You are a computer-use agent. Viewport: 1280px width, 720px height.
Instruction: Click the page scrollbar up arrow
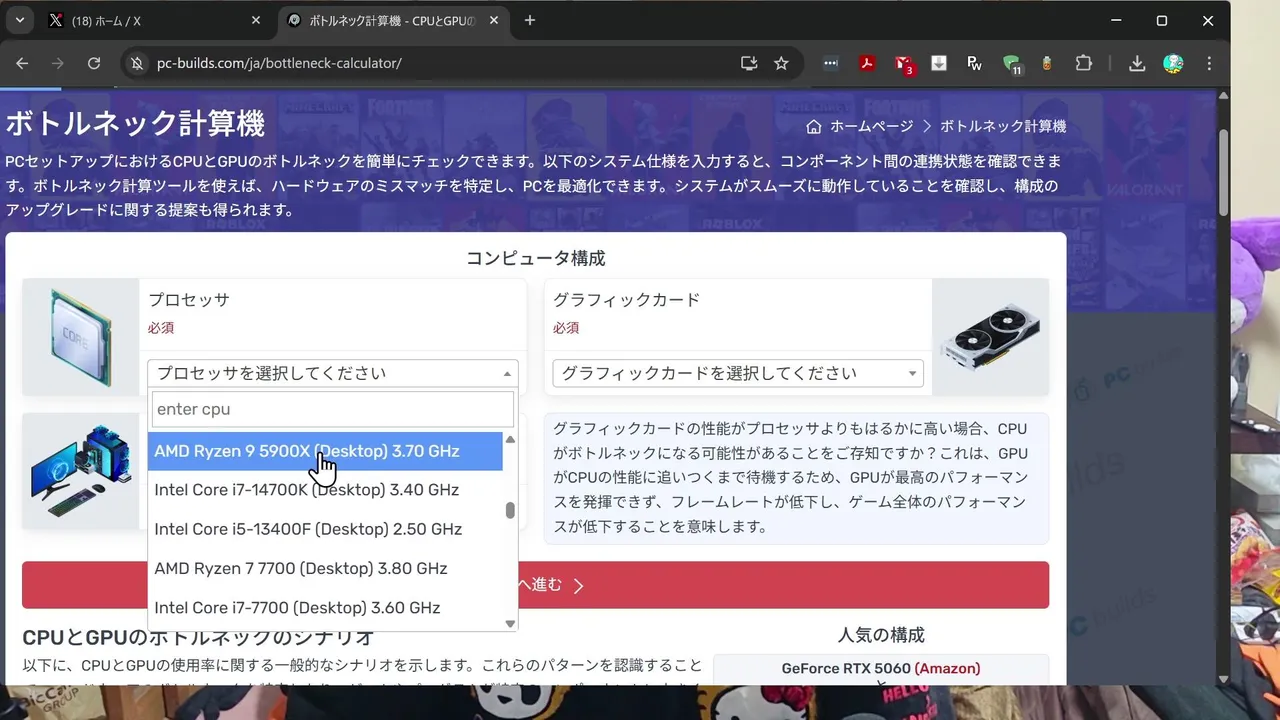pos(1223,96)
